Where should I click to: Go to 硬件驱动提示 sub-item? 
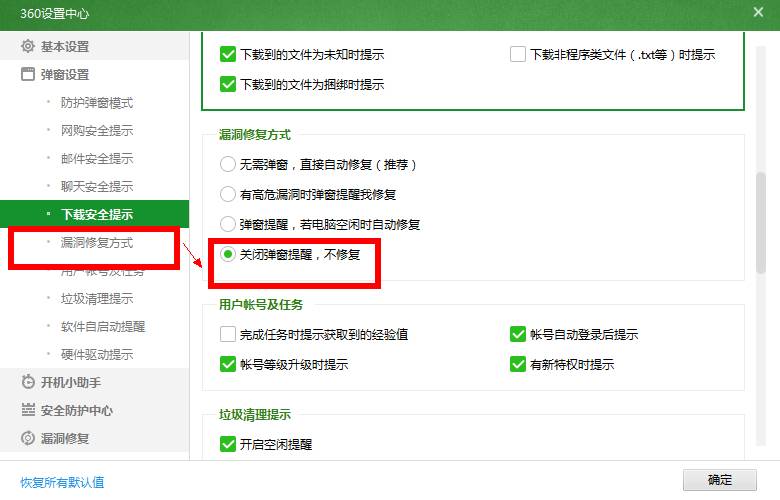click(97, 354)
